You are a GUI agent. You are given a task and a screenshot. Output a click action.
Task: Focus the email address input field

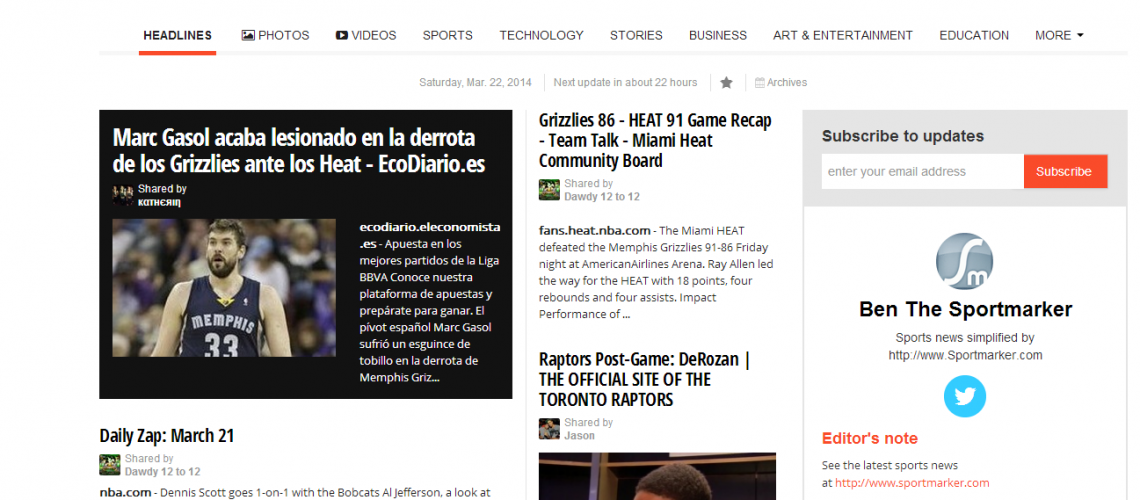[x=923, y=172]
